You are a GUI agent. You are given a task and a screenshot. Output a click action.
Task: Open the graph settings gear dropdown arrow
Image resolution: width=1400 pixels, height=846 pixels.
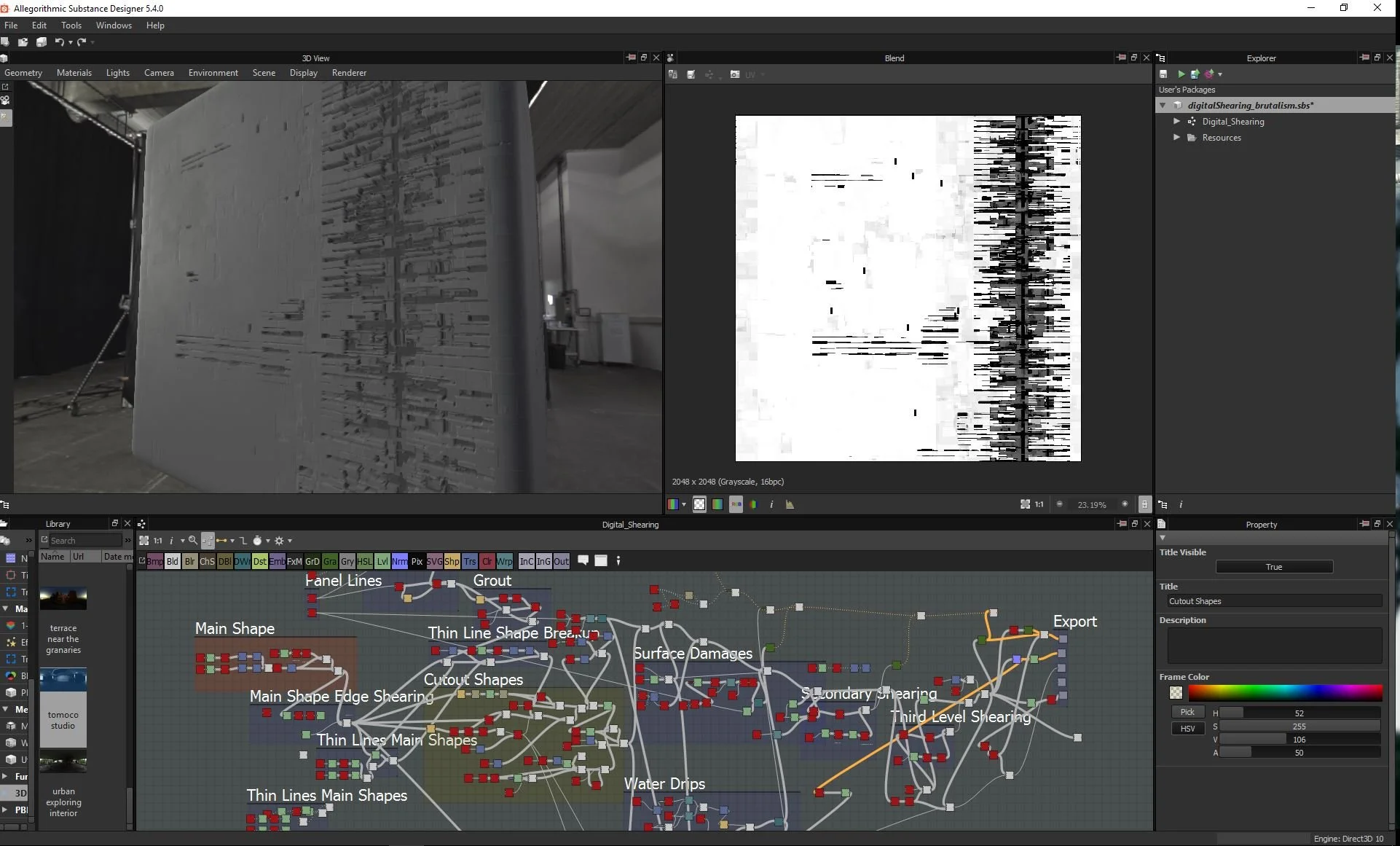pos(290,541)
